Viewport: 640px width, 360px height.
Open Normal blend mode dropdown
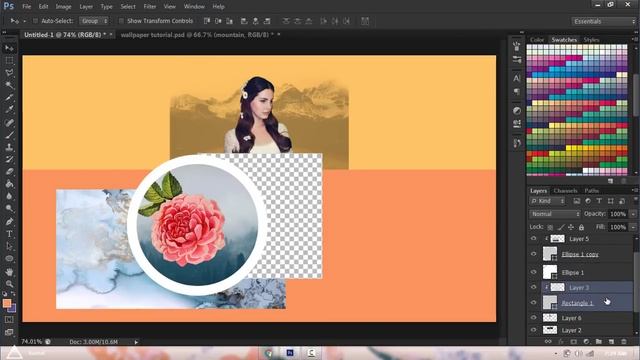[555, 214]
